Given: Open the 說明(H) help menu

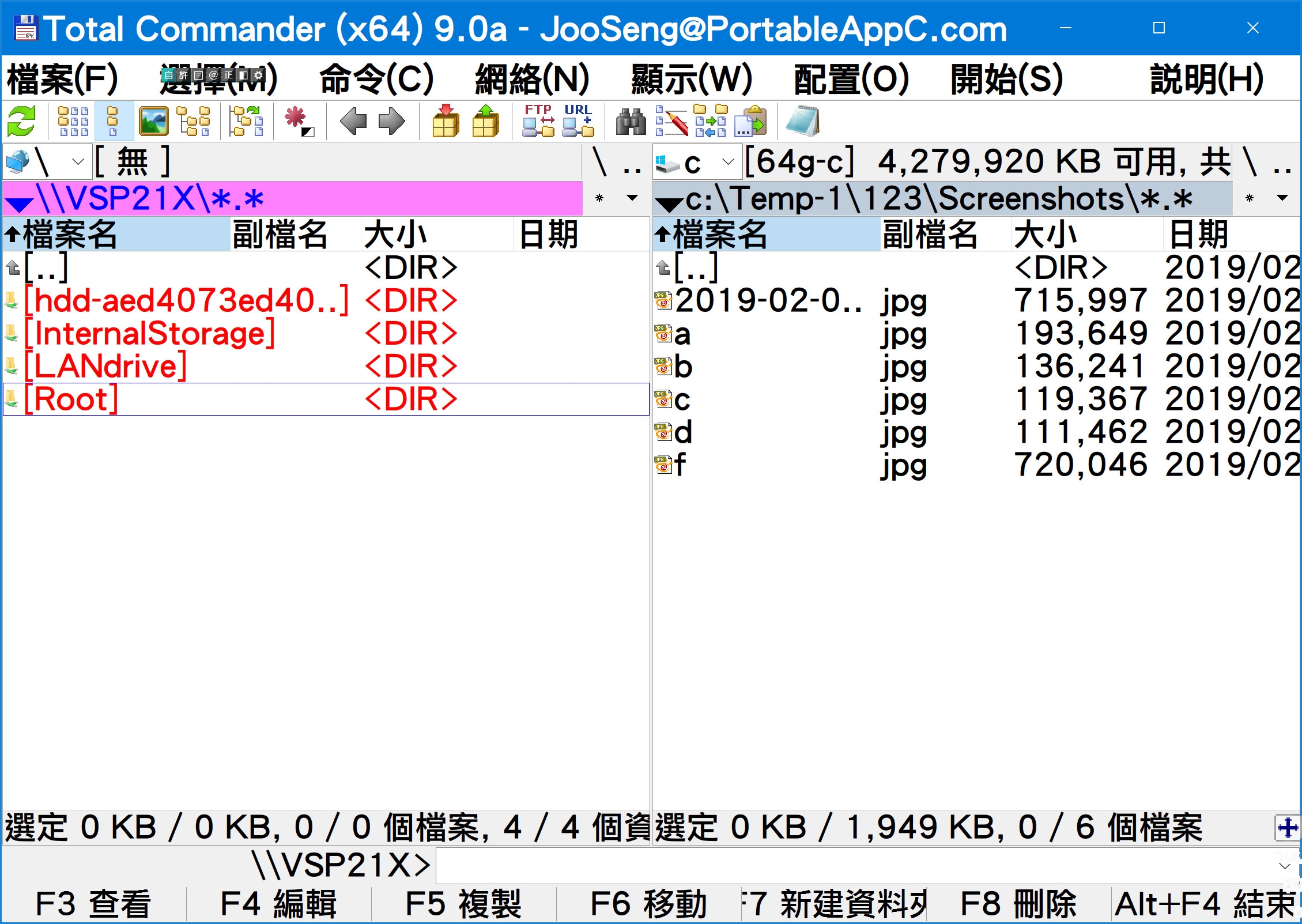Looking at the screenshot, I should (x=1207, y=79).
